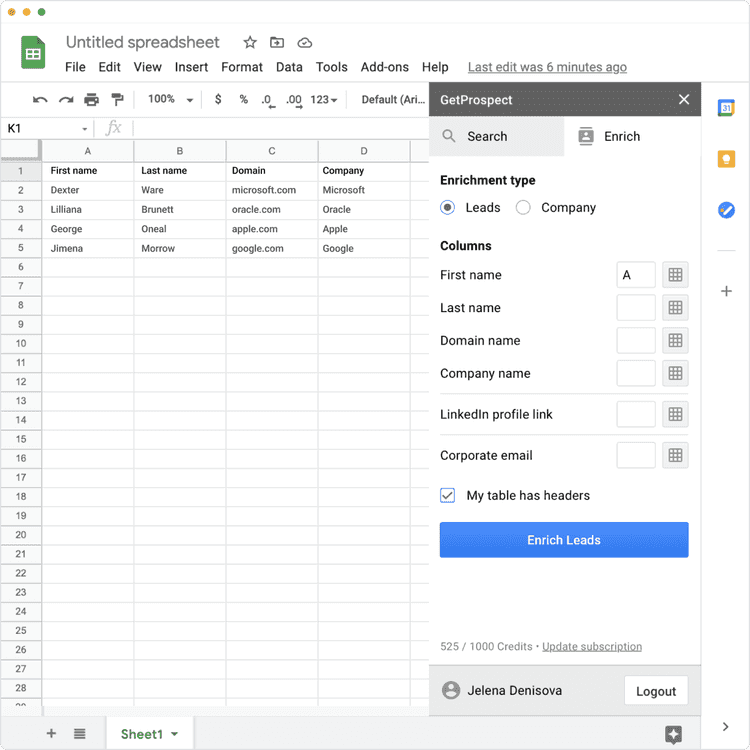This screenshot has width=750, height=750.
Task: Pick column range for Company name
Action: pyautogui.click(x=675, y=373)
